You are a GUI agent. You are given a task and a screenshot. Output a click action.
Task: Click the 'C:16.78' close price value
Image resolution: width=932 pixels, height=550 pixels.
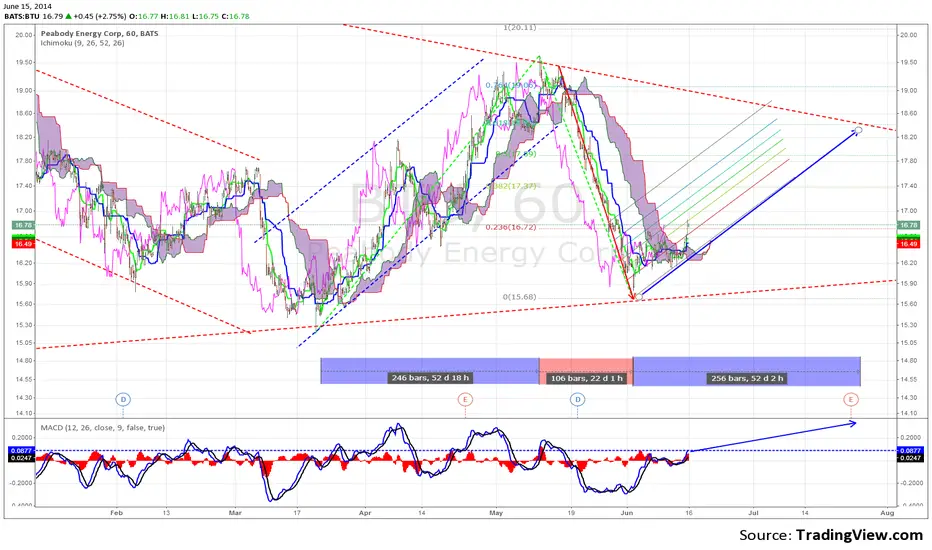[235, 16]
